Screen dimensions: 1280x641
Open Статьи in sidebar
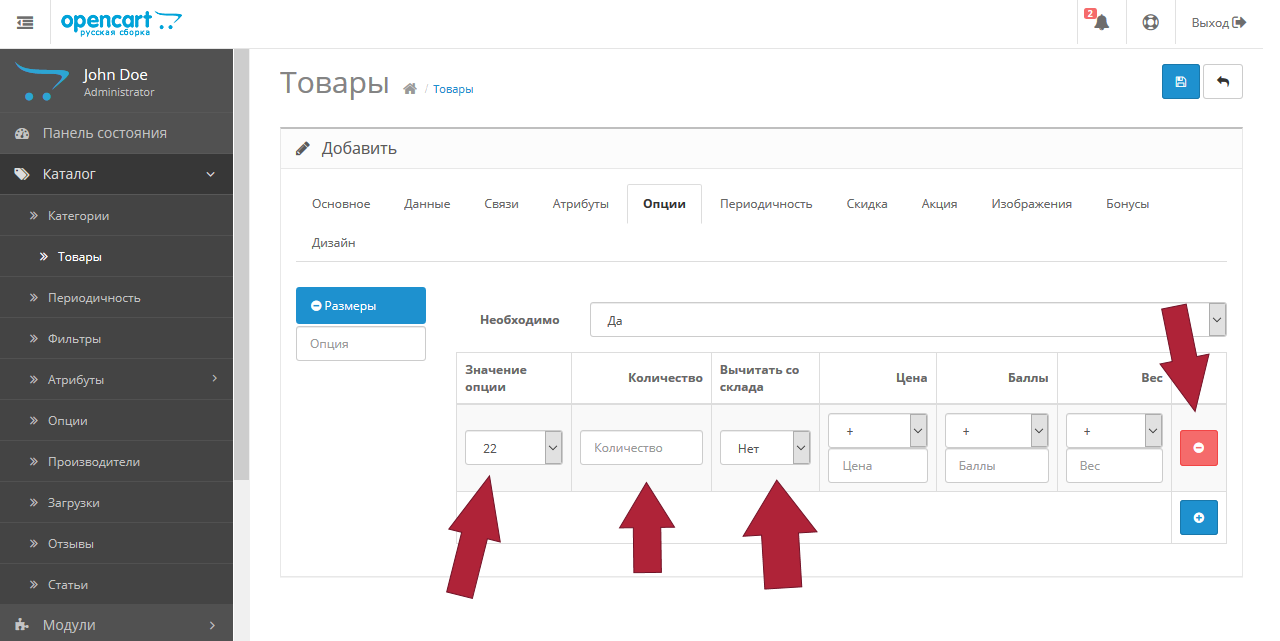pyautogui.click(x=116, y=584)
